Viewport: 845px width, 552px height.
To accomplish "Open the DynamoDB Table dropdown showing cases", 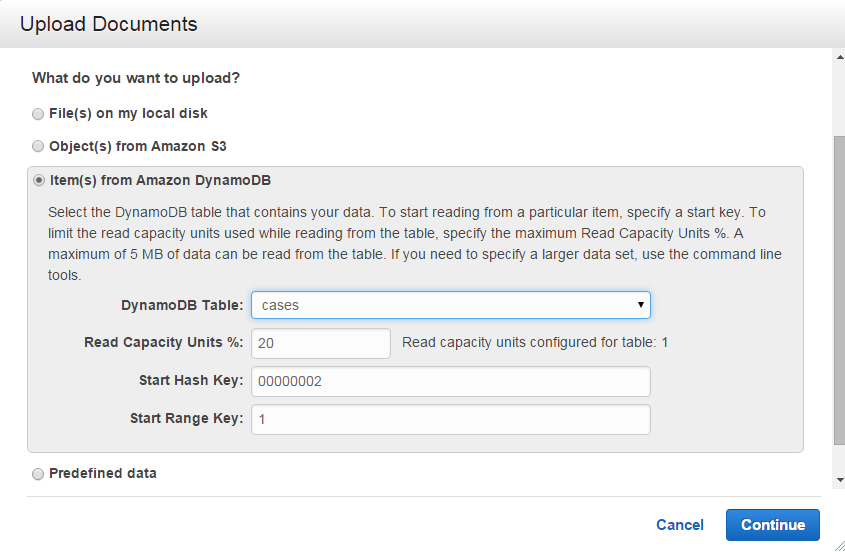I will click(x=450, y=305).
